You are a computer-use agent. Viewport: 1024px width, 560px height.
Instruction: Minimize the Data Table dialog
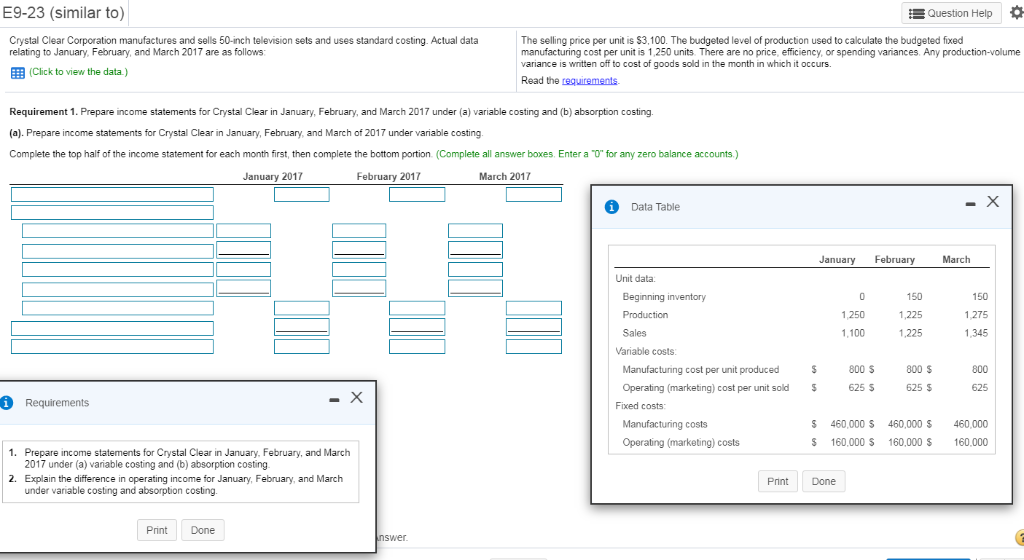970,204
